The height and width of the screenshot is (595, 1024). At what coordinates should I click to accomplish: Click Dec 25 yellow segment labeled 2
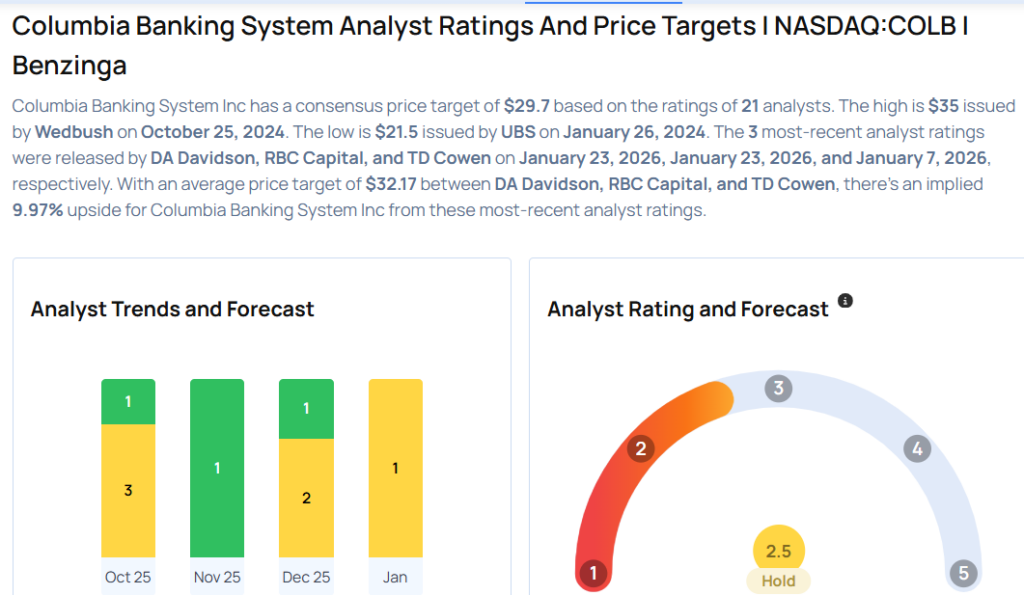click(x=306, y=498)
